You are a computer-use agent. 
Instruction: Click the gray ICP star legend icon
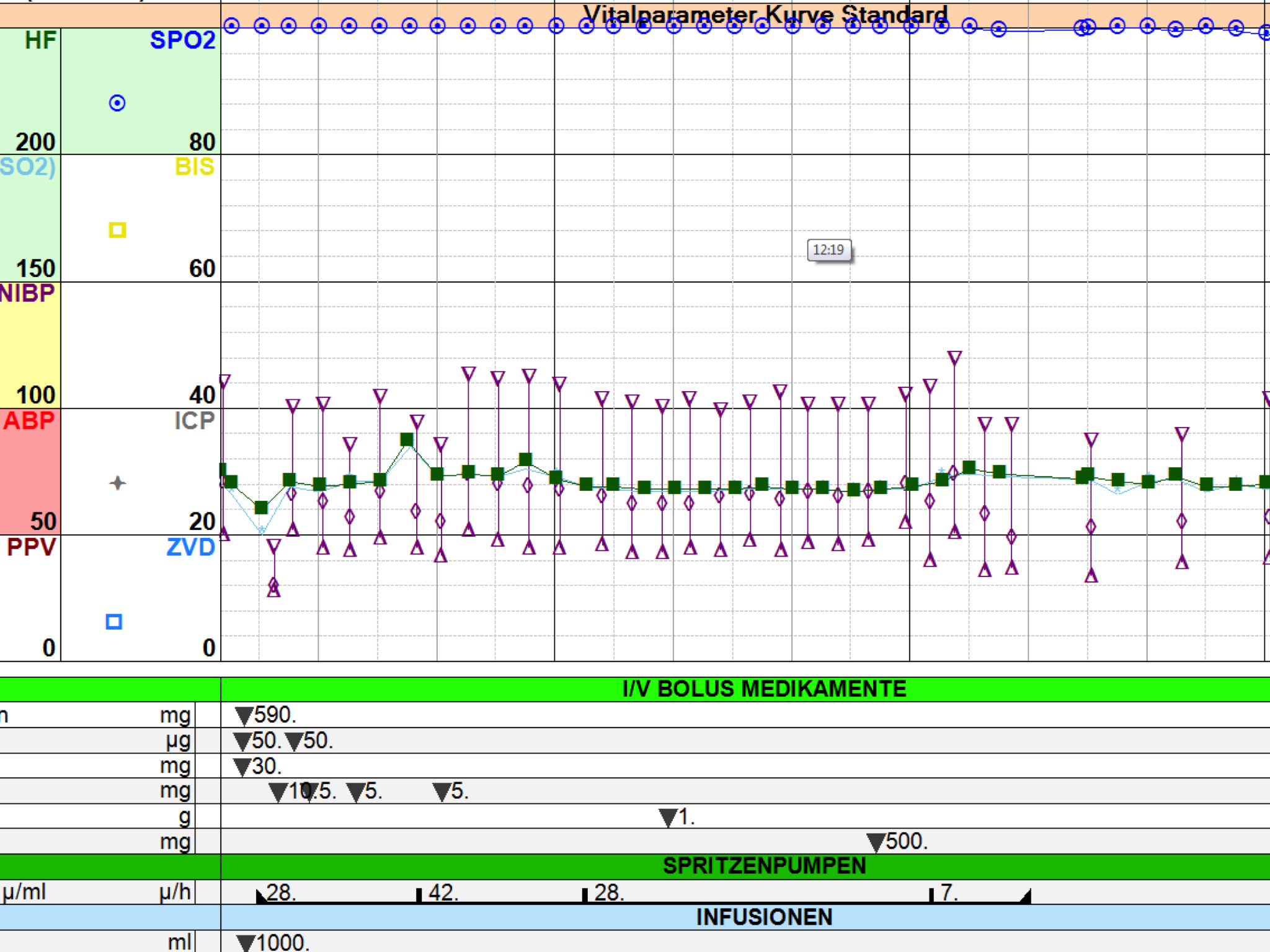click(x=117, y=483)
